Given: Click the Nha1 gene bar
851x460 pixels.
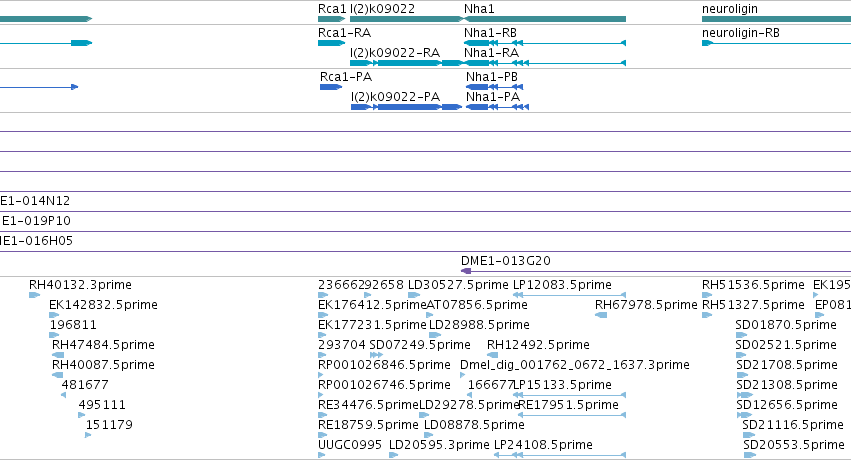Looking at the screenshot, I should 545,19.
